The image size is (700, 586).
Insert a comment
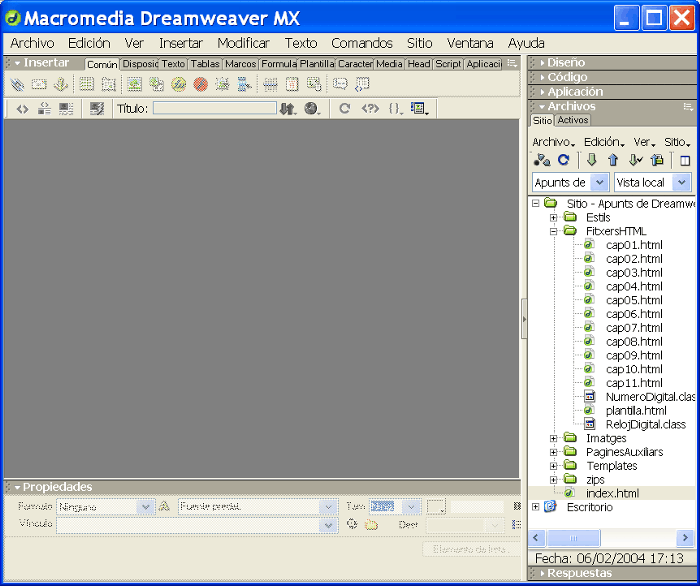point(340,84)
